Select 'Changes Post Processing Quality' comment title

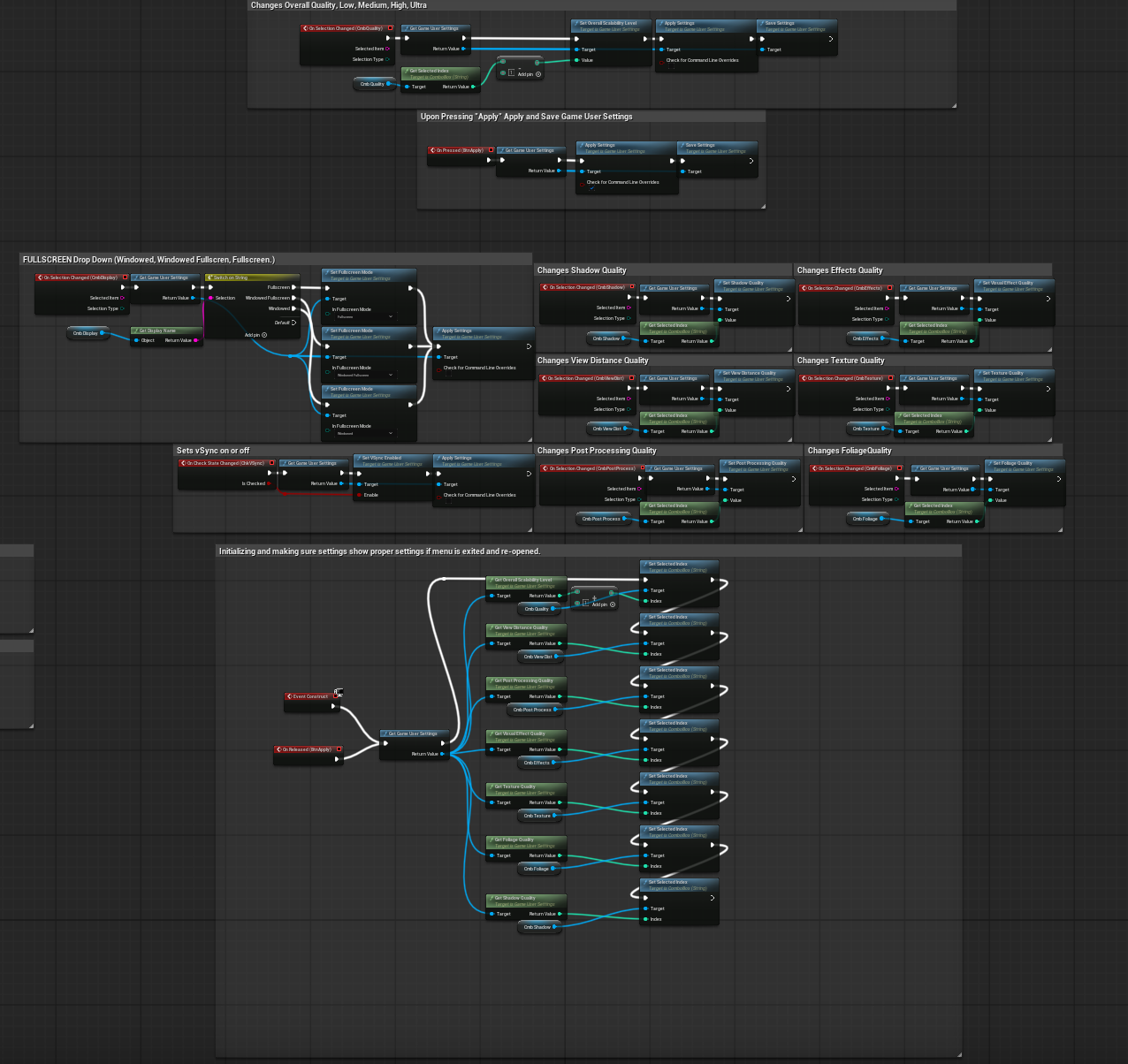coord(597,451)
